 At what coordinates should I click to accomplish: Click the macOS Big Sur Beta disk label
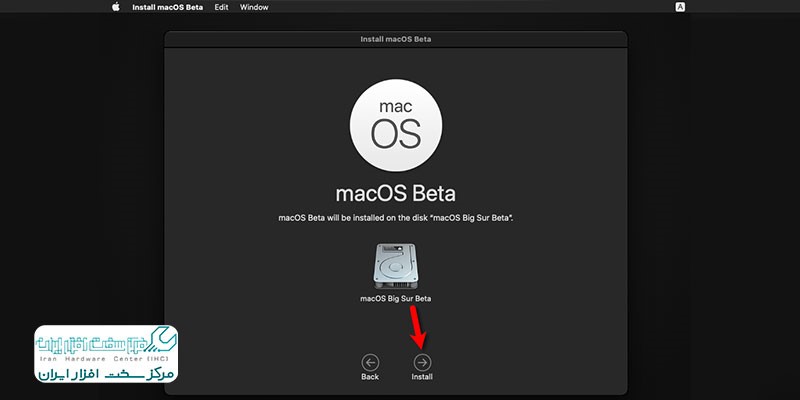[x=395, y=299]
